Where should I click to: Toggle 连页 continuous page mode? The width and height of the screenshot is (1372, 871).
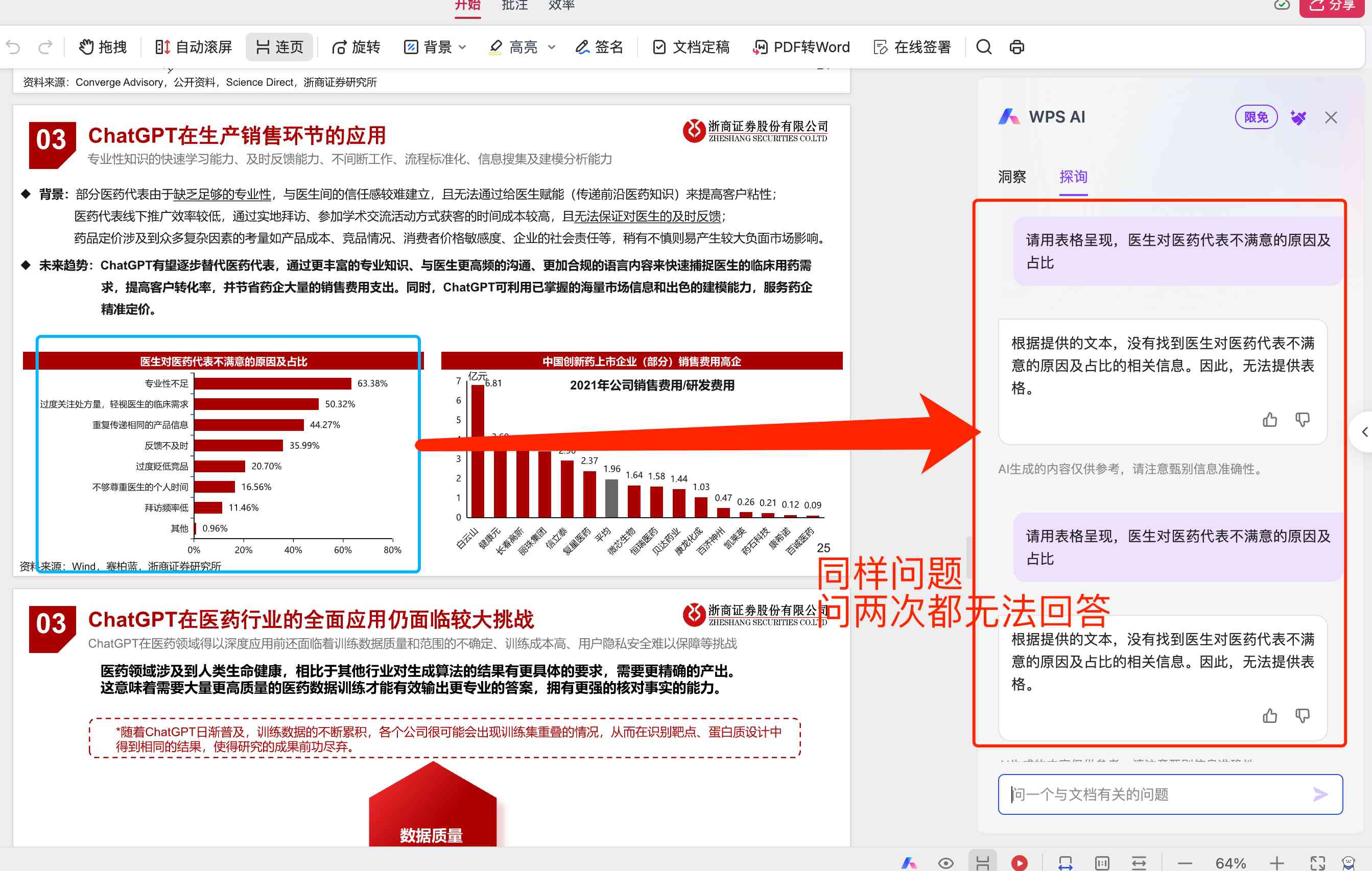pyautogui.click(x=279, y=47)
